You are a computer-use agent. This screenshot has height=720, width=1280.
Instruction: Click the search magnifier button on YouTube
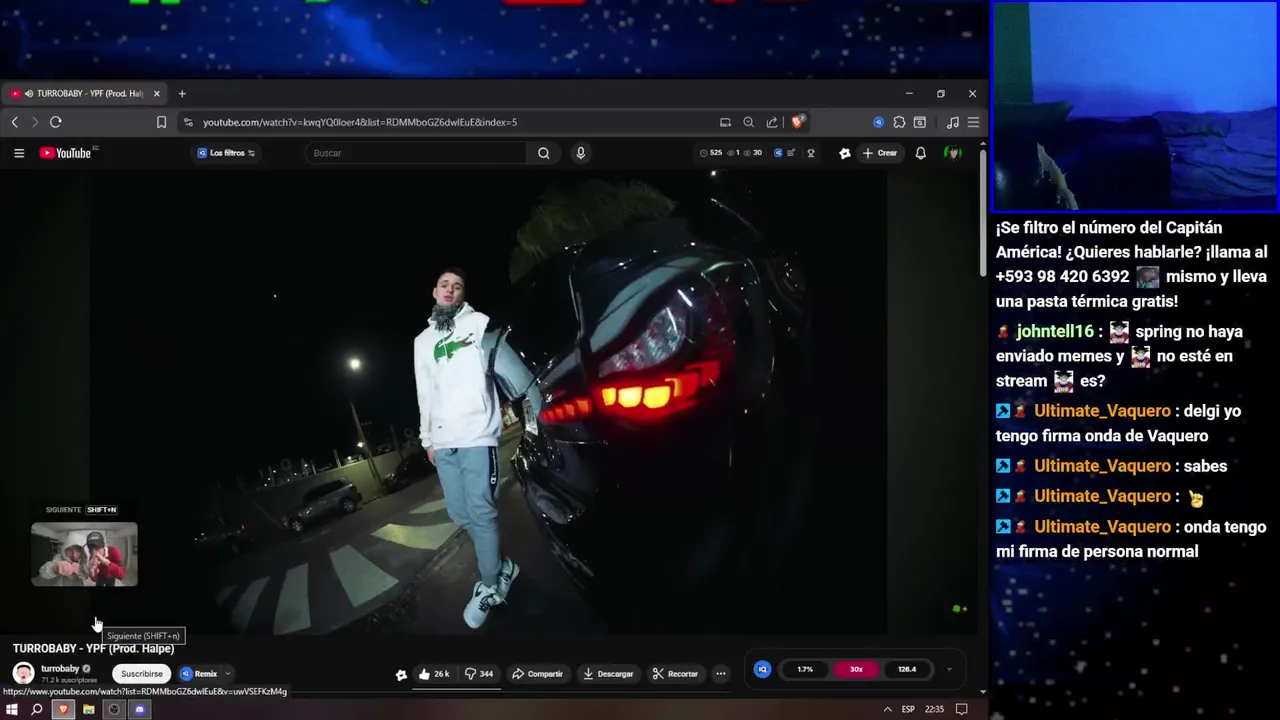(543, 153)
